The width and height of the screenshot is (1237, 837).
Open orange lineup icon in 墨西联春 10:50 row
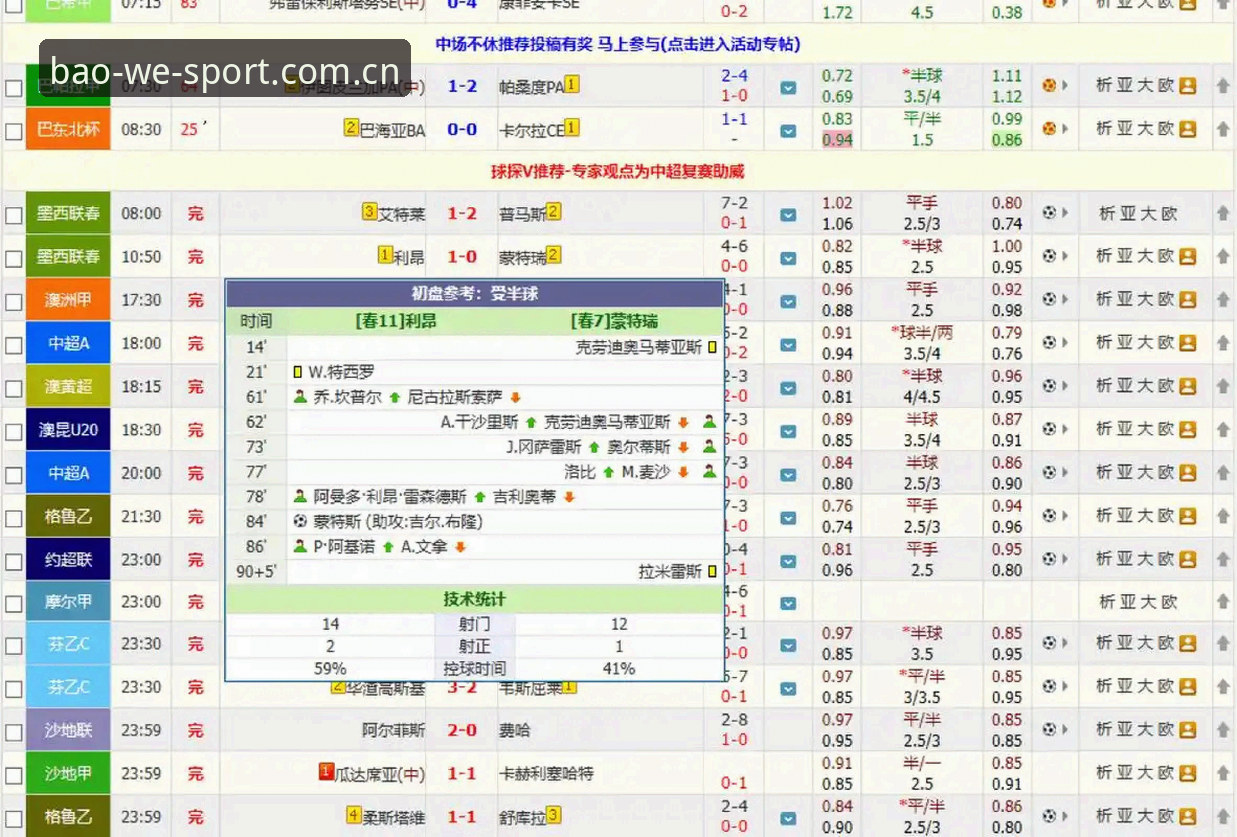coord(1187,256)
